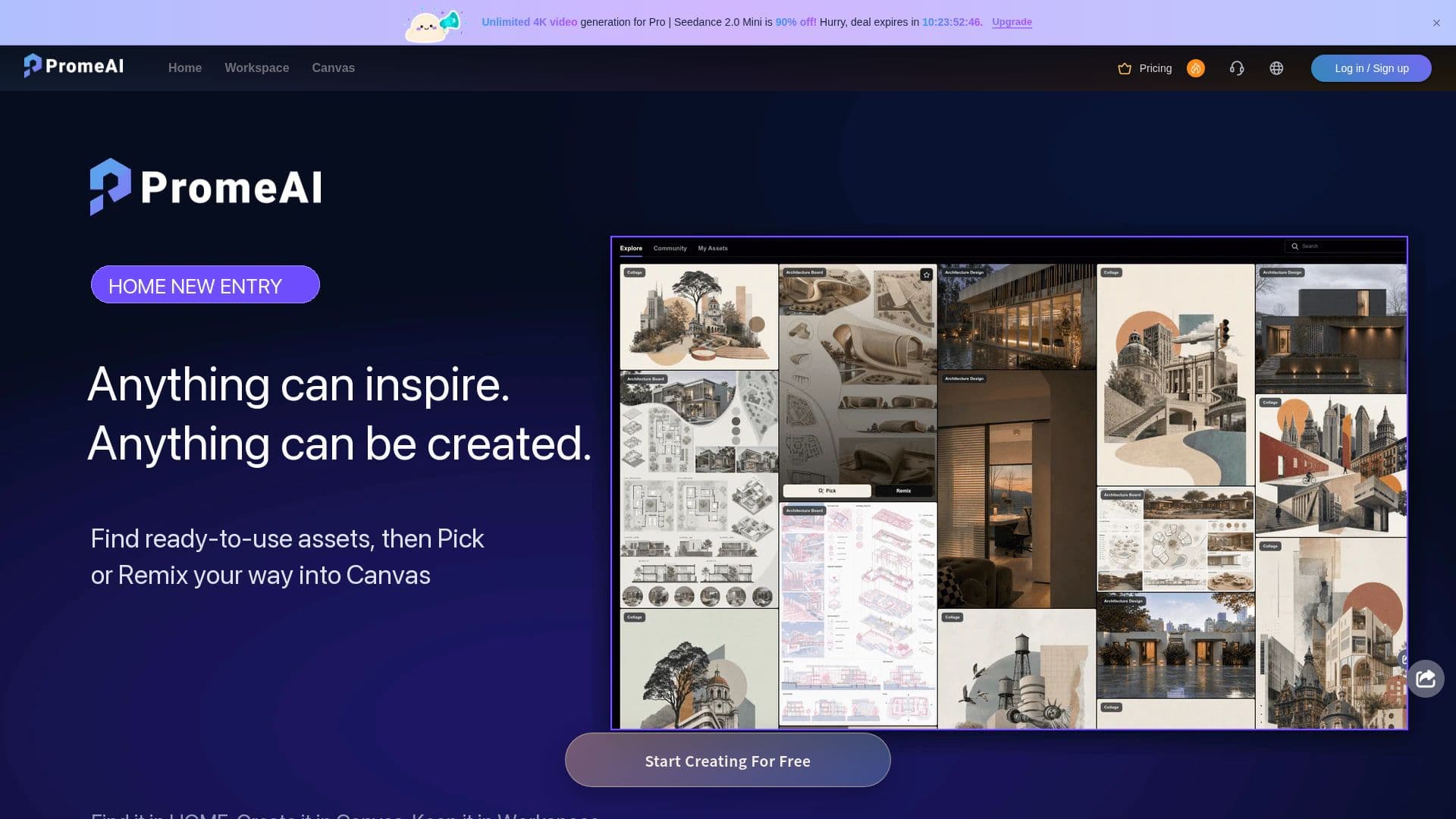
Task: Go to the Home nav item
Action: 185,67
